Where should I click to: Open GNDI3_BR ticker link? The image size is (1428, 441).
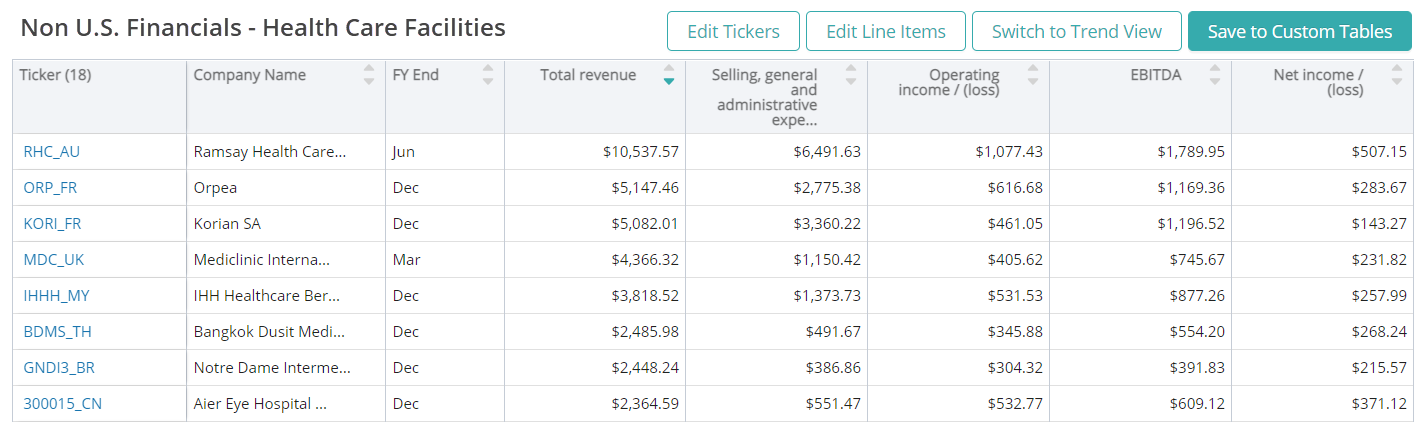[59, 368]
